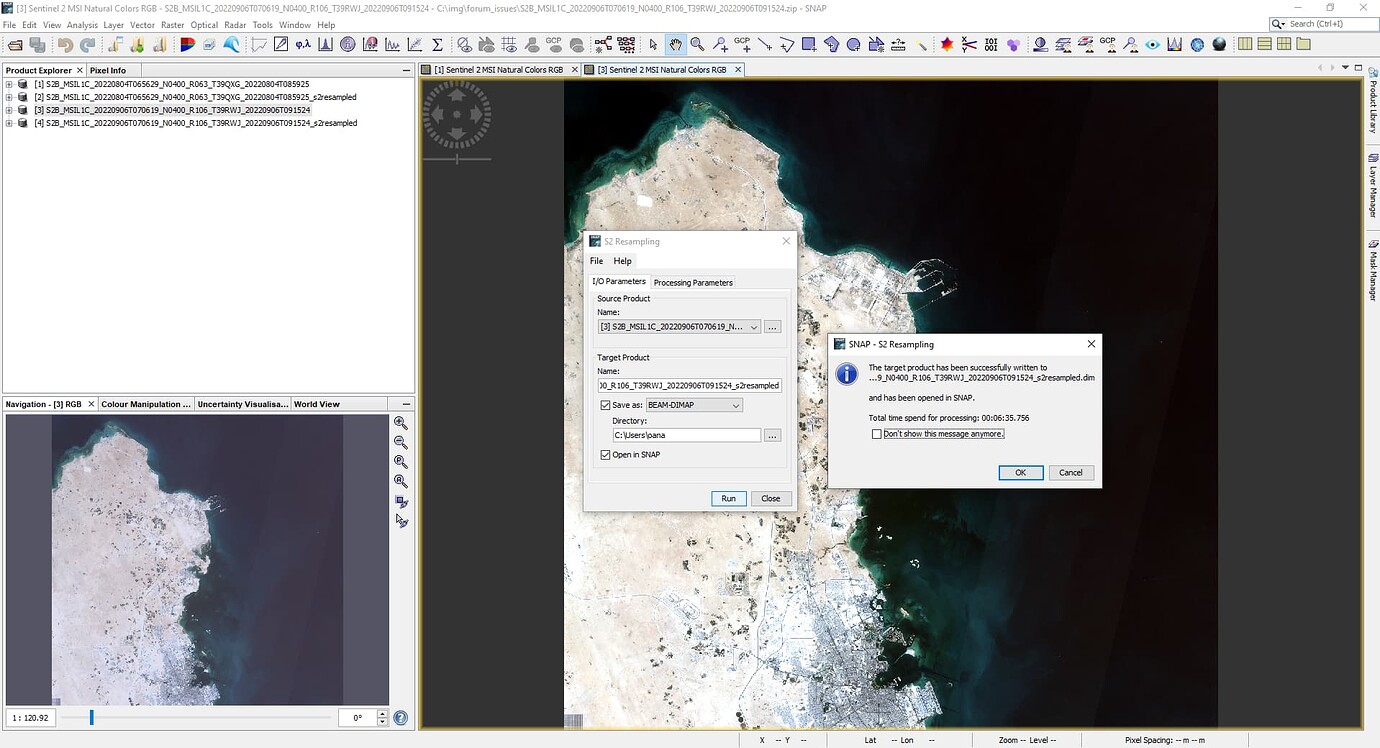Select the Magic Wand tool
This screenshot has height=748, width=1380.
tap(922, 43)
